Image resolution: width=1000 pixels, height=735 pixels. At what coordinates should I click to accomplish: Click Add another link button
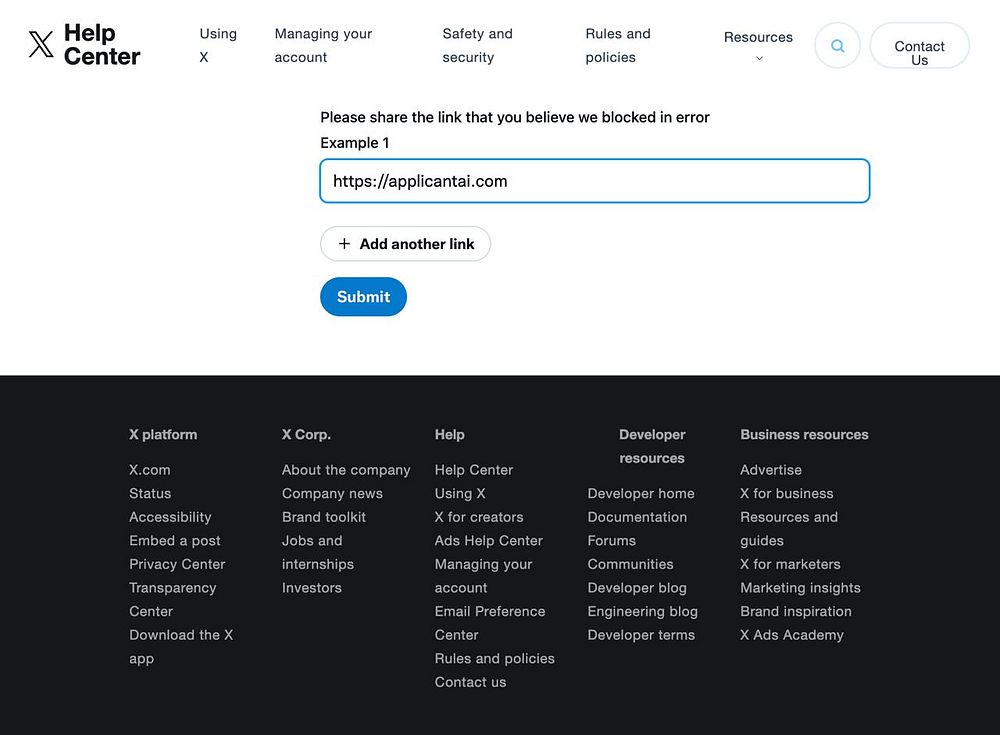pyautogui.click(x=416, y=244)
